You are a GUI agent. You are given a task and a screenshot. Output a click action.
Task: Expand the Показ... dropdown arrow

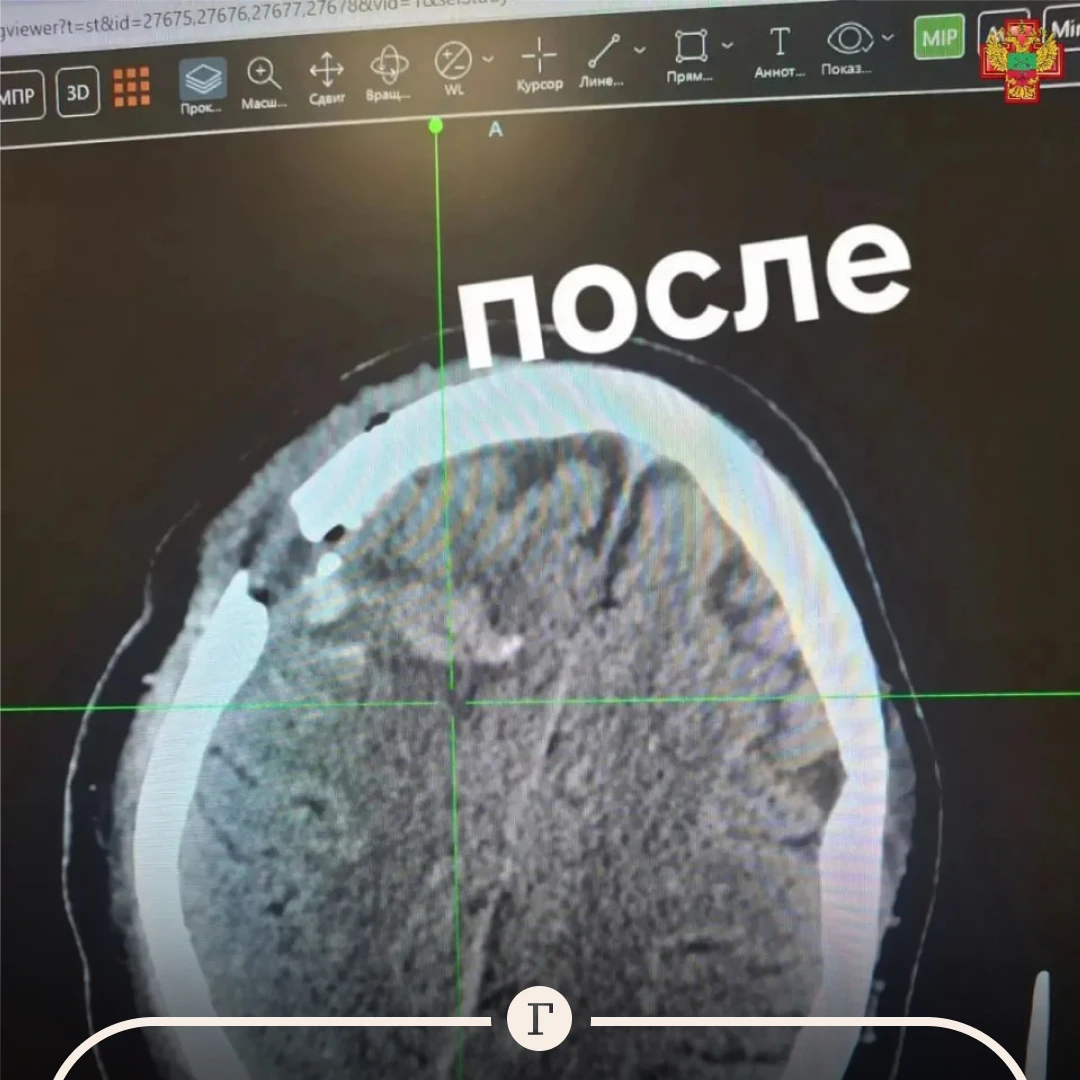tap(888, 37)
